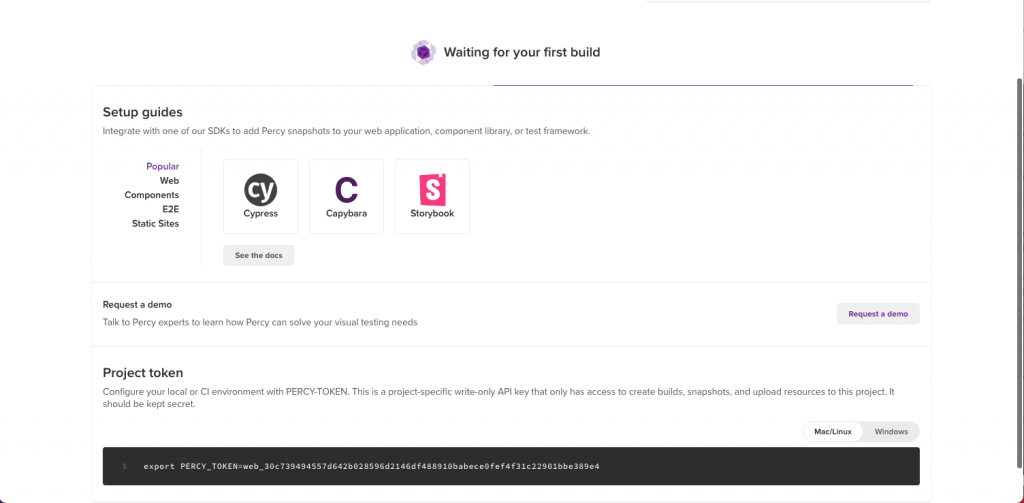Open the Capybara setup guide card

point(346,197)
